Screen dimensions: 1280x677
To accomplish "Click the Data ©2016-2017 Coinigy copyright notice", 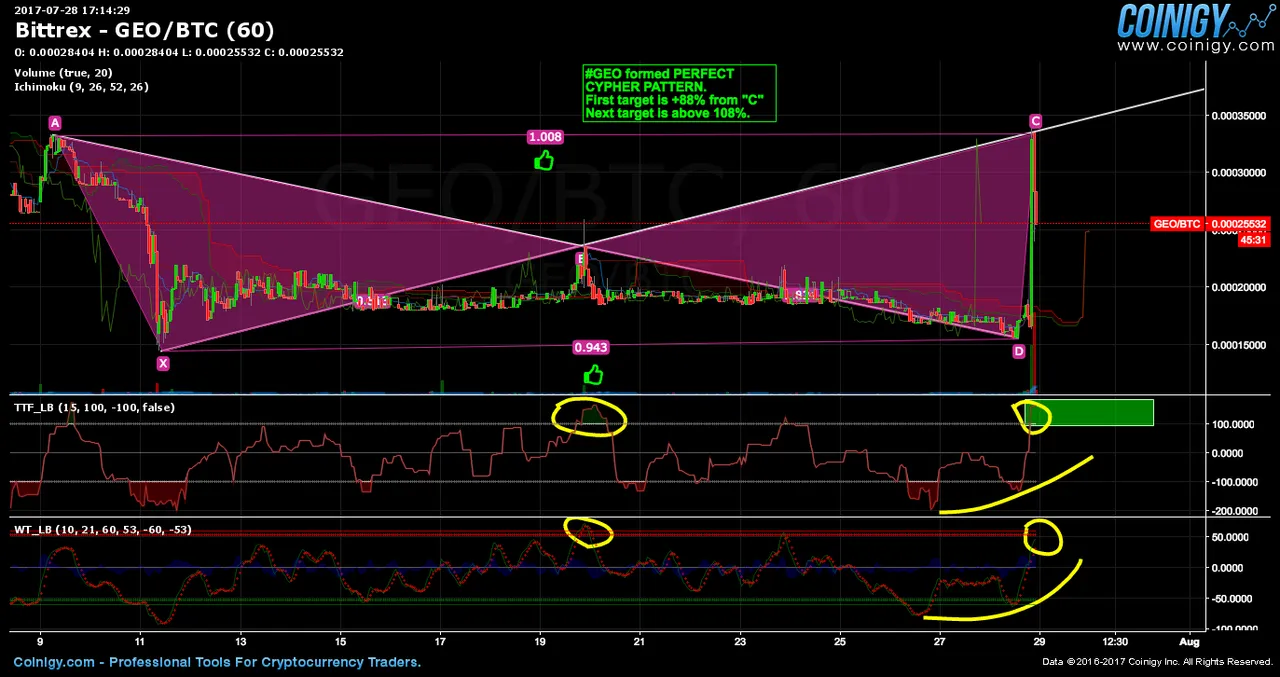I will click(x=1156, y=662).
